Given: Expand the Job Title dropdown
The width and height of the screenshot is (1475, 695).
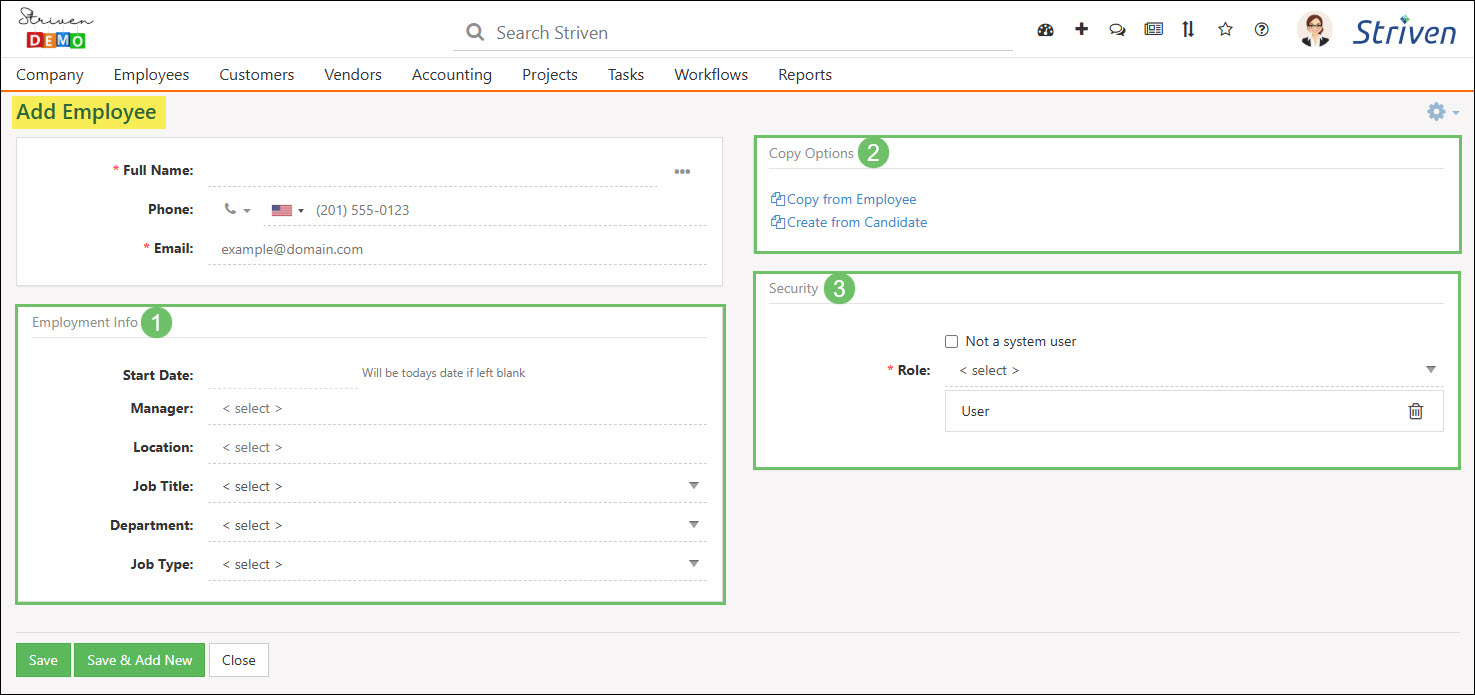Looking at the screenshot, I should point(694,486).
